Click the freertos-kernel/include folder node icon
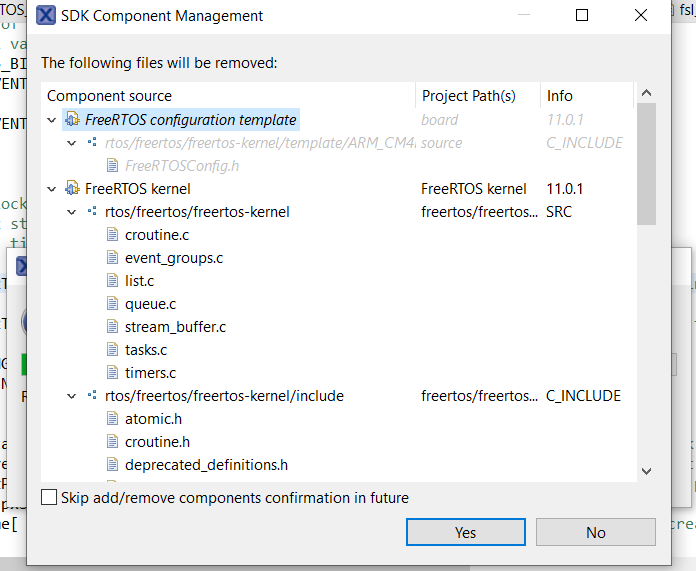 coord(92,396)
